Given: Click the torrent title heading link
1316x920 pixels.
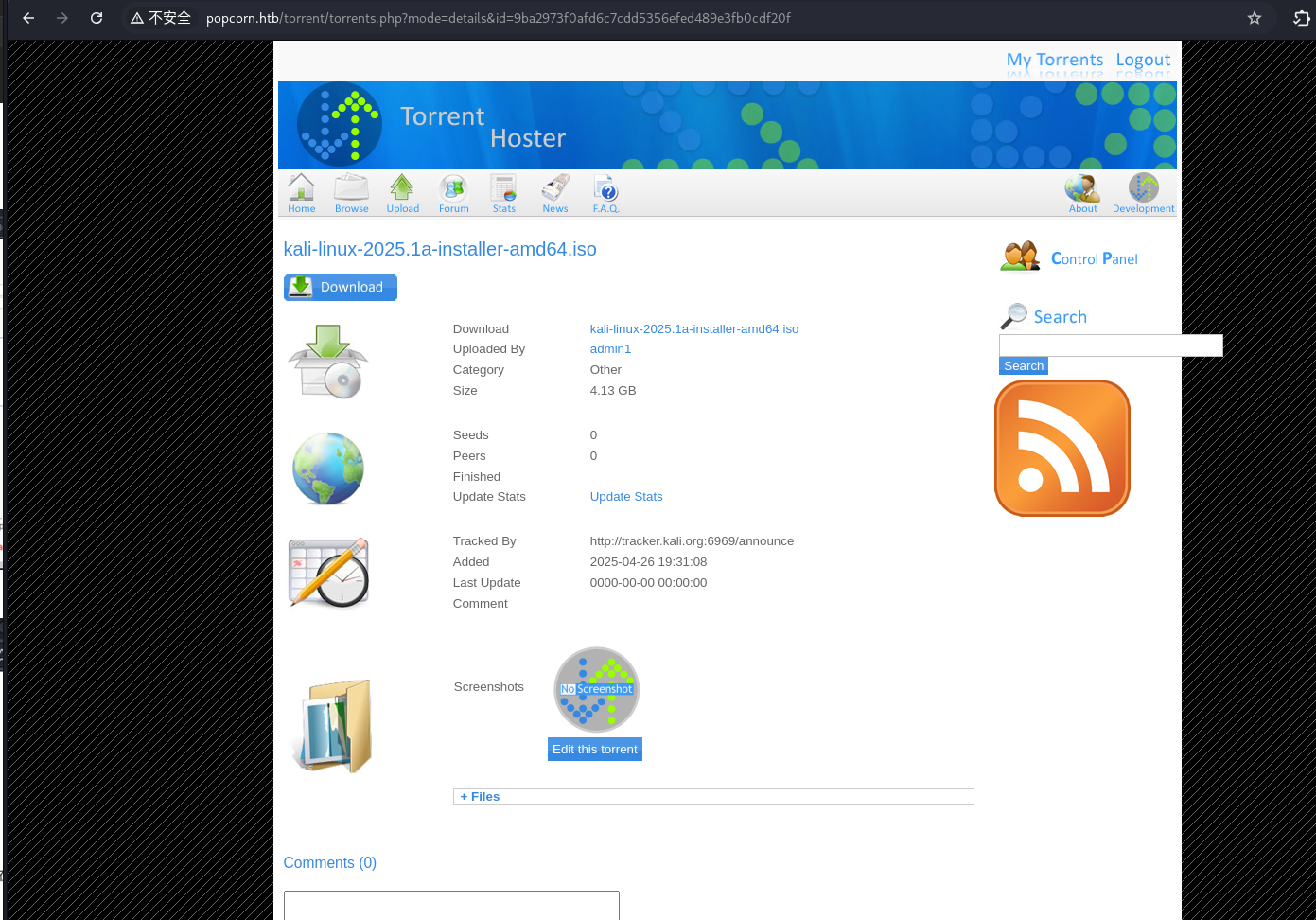Looking at the screenshot, I should [x=440, y=249].
